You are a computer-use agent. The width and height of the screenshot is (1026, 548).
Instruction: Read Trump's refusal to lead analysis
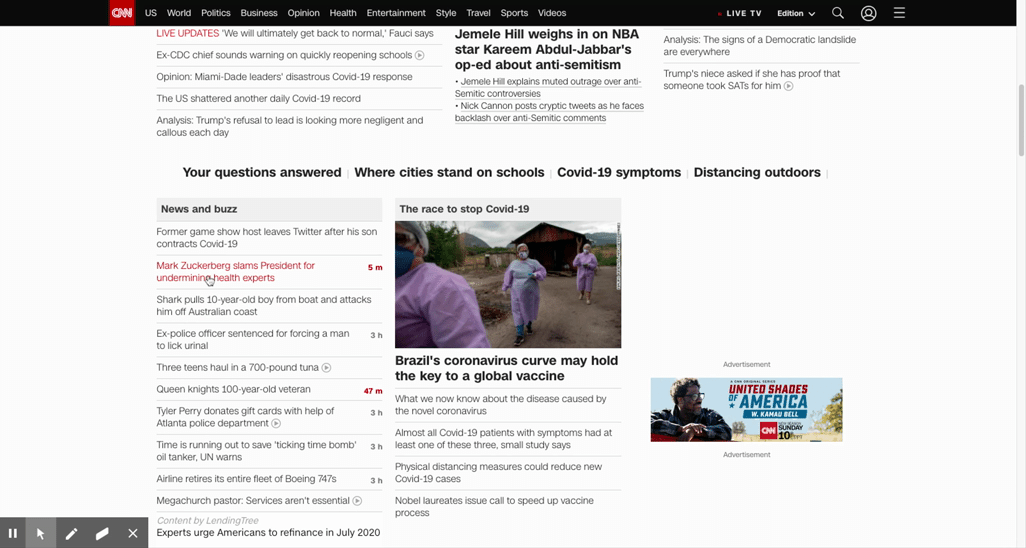(x=290, y=126)
